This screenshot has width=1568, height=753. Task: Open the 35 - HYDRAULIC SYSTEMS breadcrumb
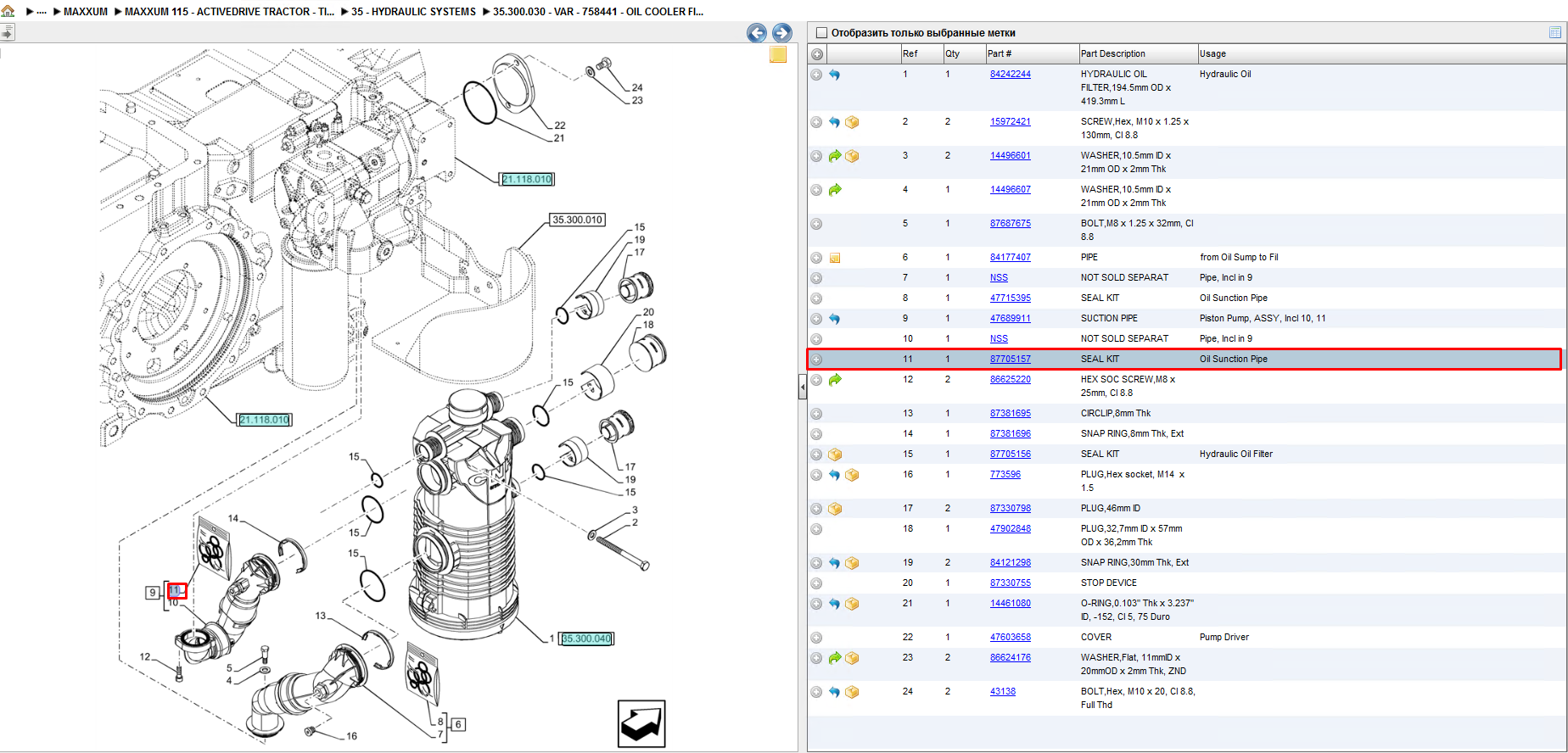413,12
